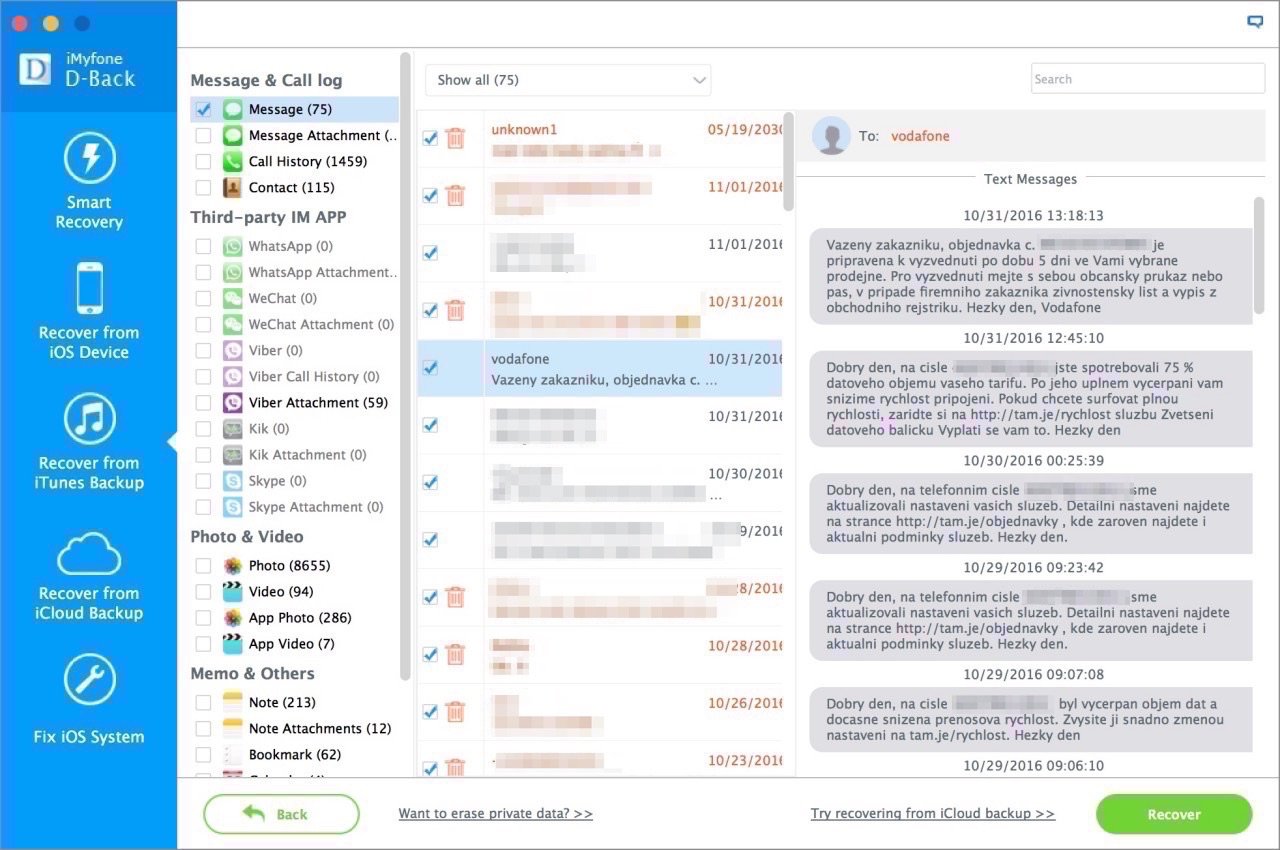Select Recover from iOS Device phone icon

pyautogui.click(x=89, y=288)
